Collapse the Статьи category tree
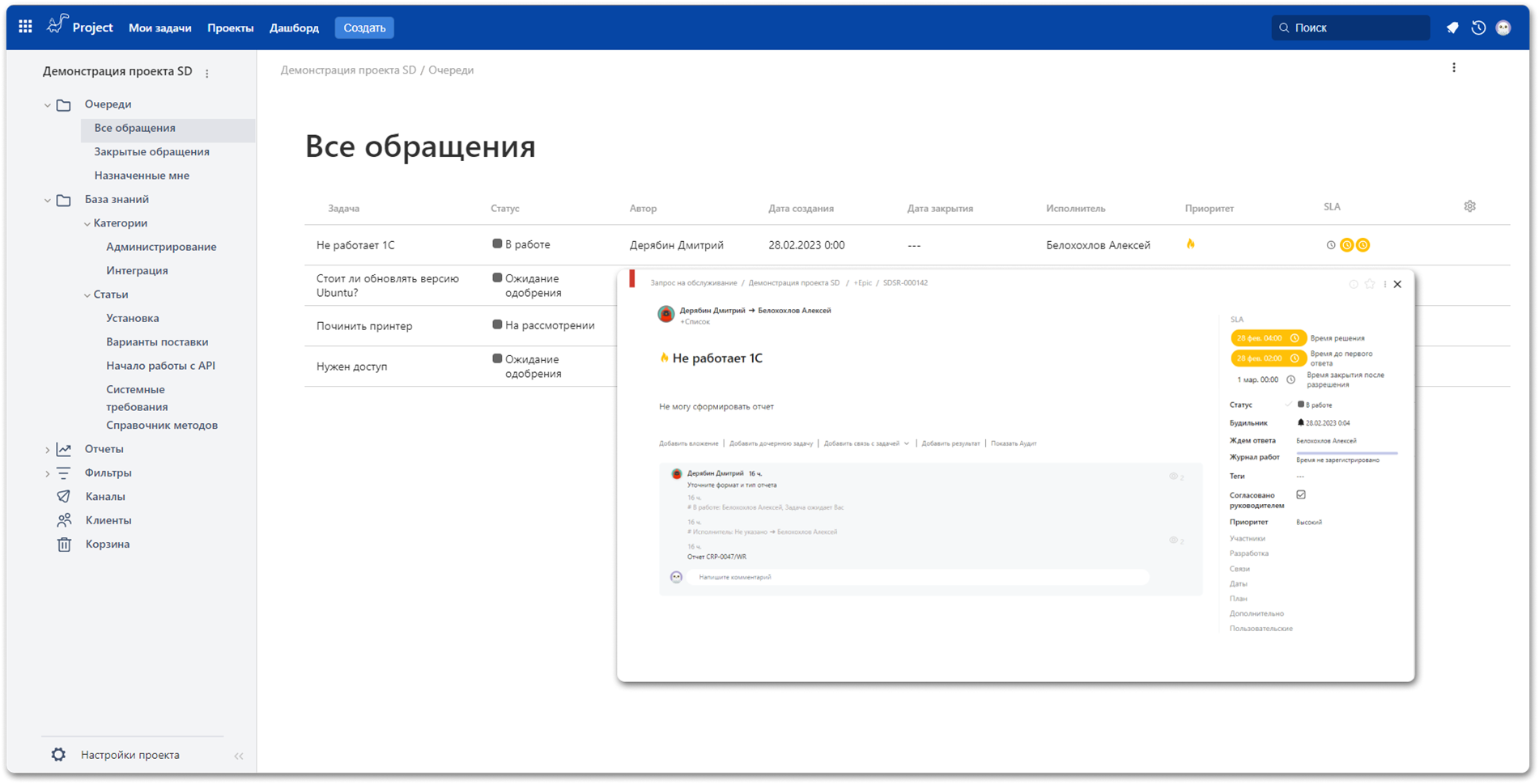 (x=87, y=294)
